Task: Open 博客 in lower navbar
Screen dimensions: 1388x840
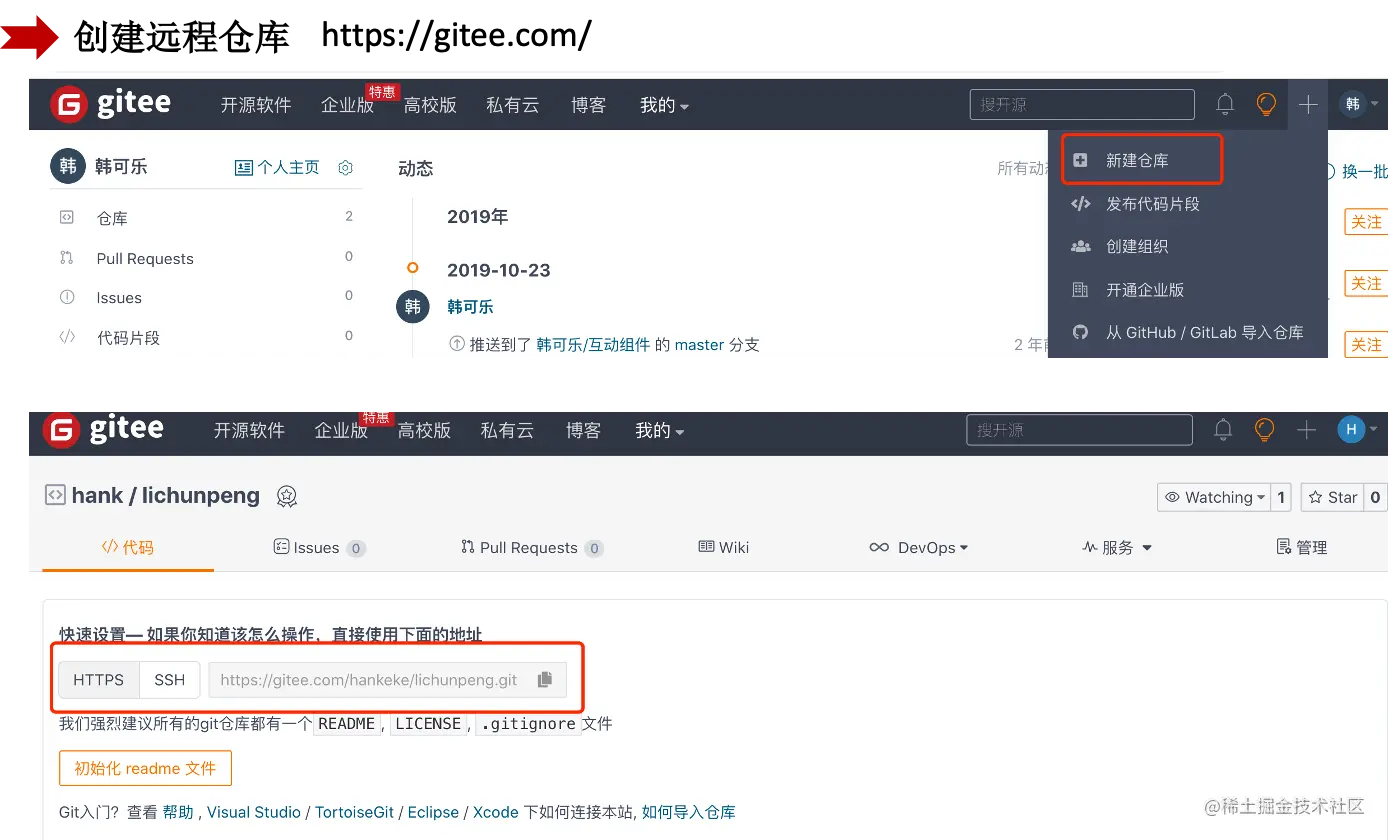Action: tap(583, 431)
